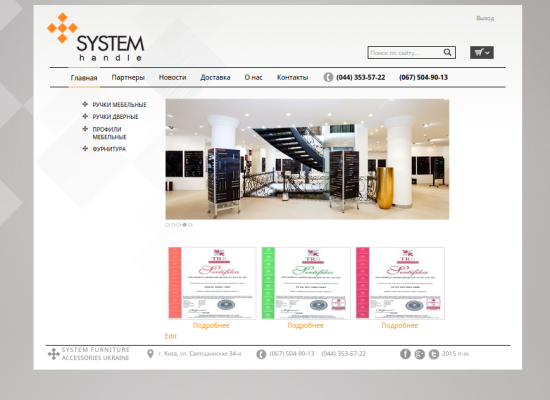The height and width of the screenshot is (400, 550).
Task: Click the Google Plus icon in footer
Action: (x=420, y=354)
